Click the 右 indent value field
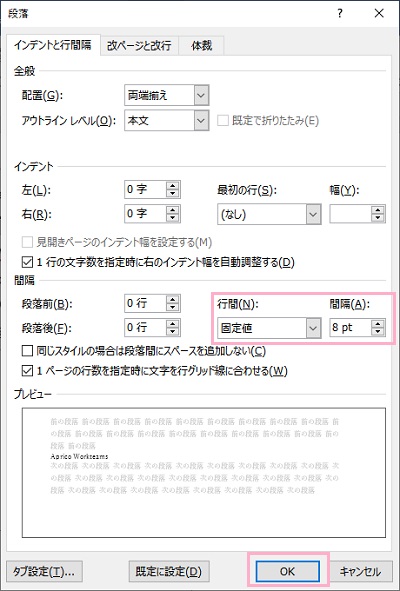 (145, 214)
